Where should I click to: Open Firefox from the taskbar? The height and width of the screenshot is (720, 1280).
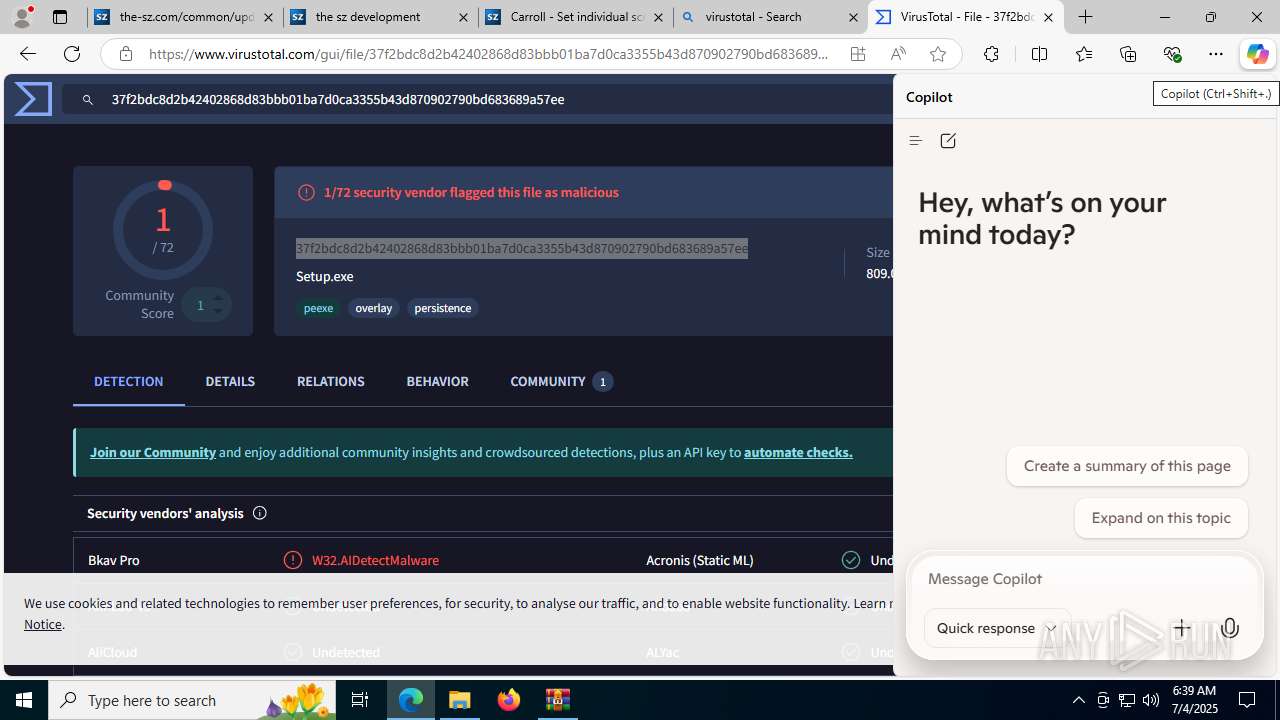[509, 700]
